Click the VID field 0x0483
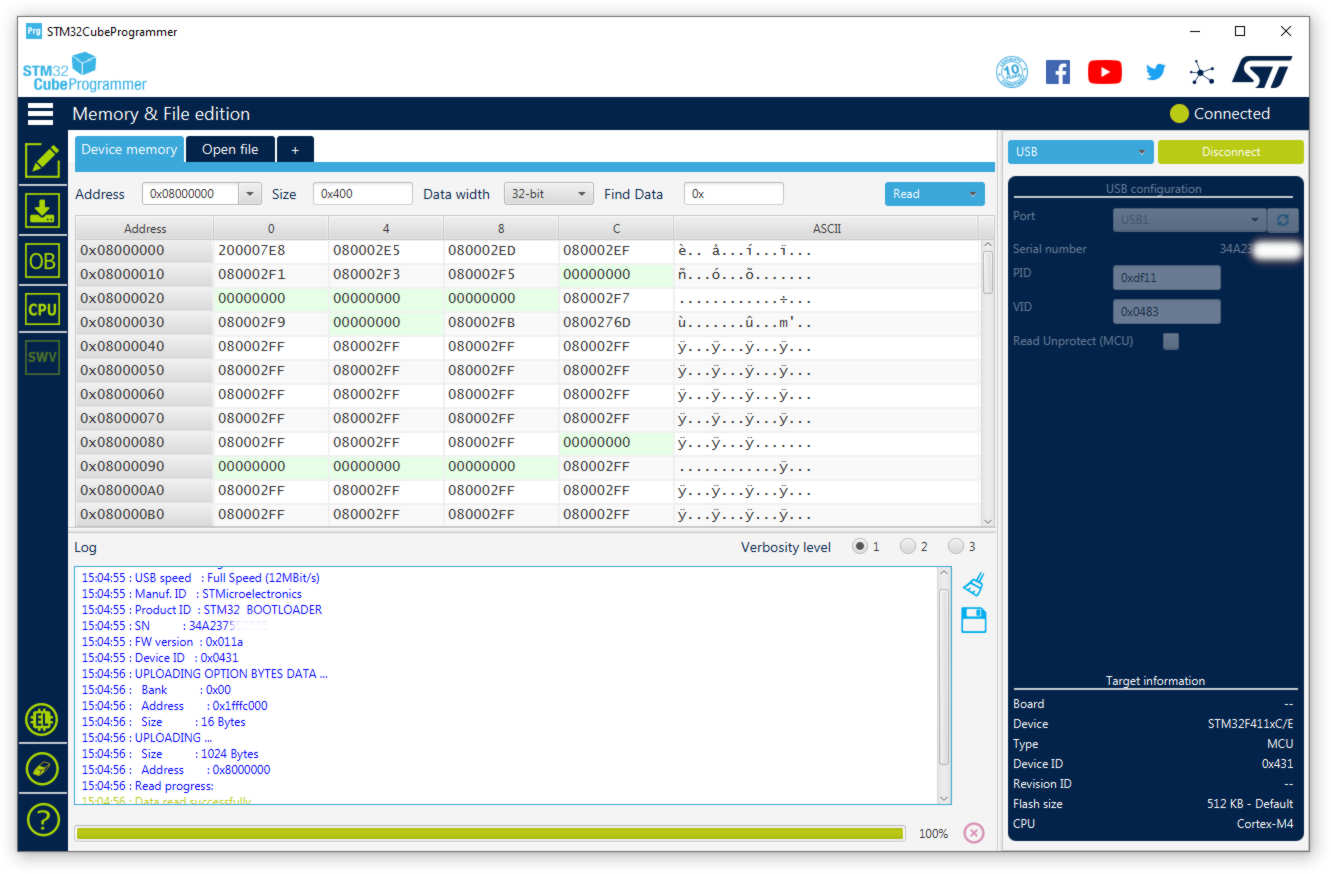This screenshot has width=1331, height=874. [1166, 311]
